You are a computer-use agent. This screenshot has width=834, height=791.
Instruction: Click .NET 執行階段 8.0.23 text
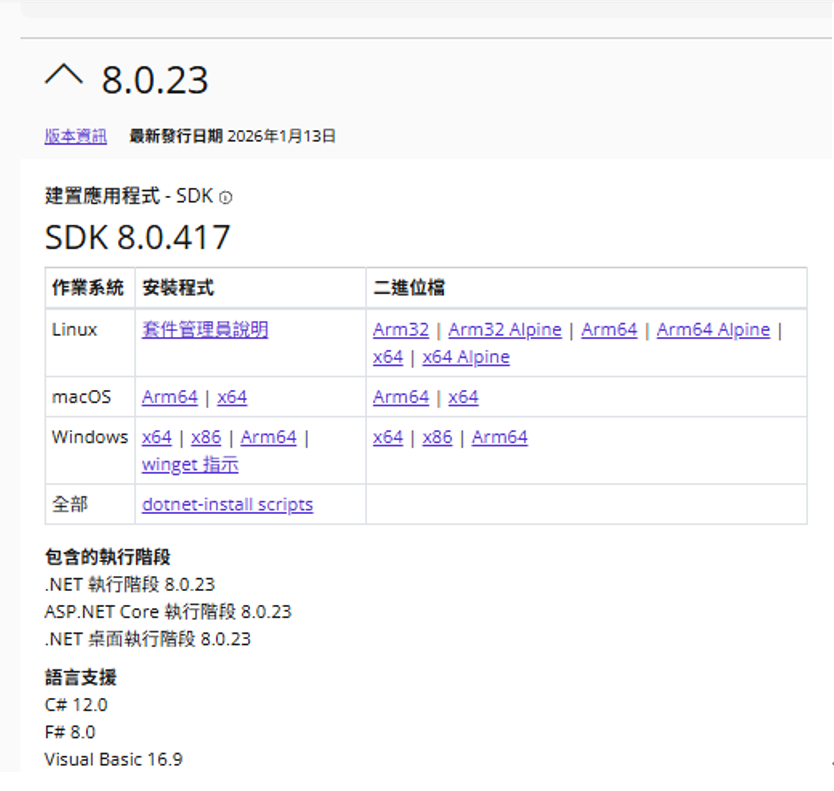coord(130,585)
